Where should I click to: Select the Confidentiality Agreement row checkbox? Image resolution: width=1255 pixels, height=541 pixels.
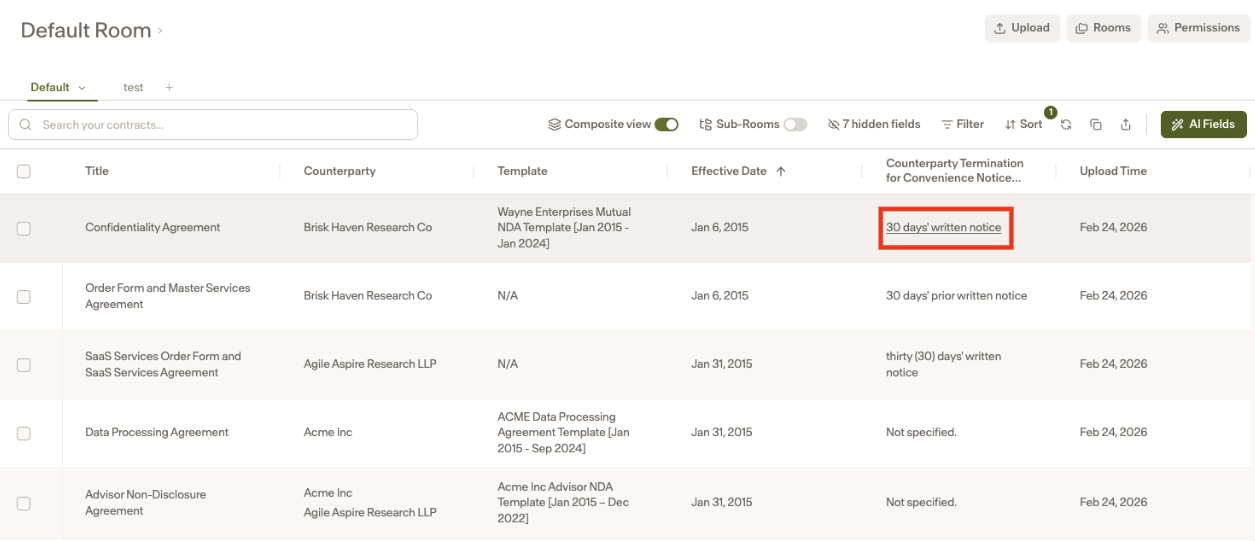[24, 228]
